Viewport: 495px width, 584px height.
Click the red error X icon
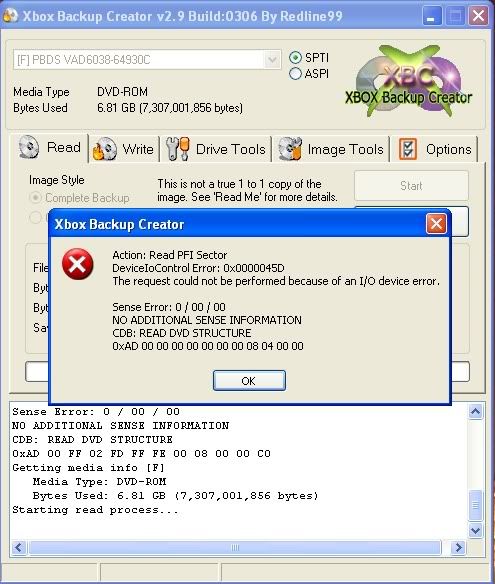pos(77,264)
